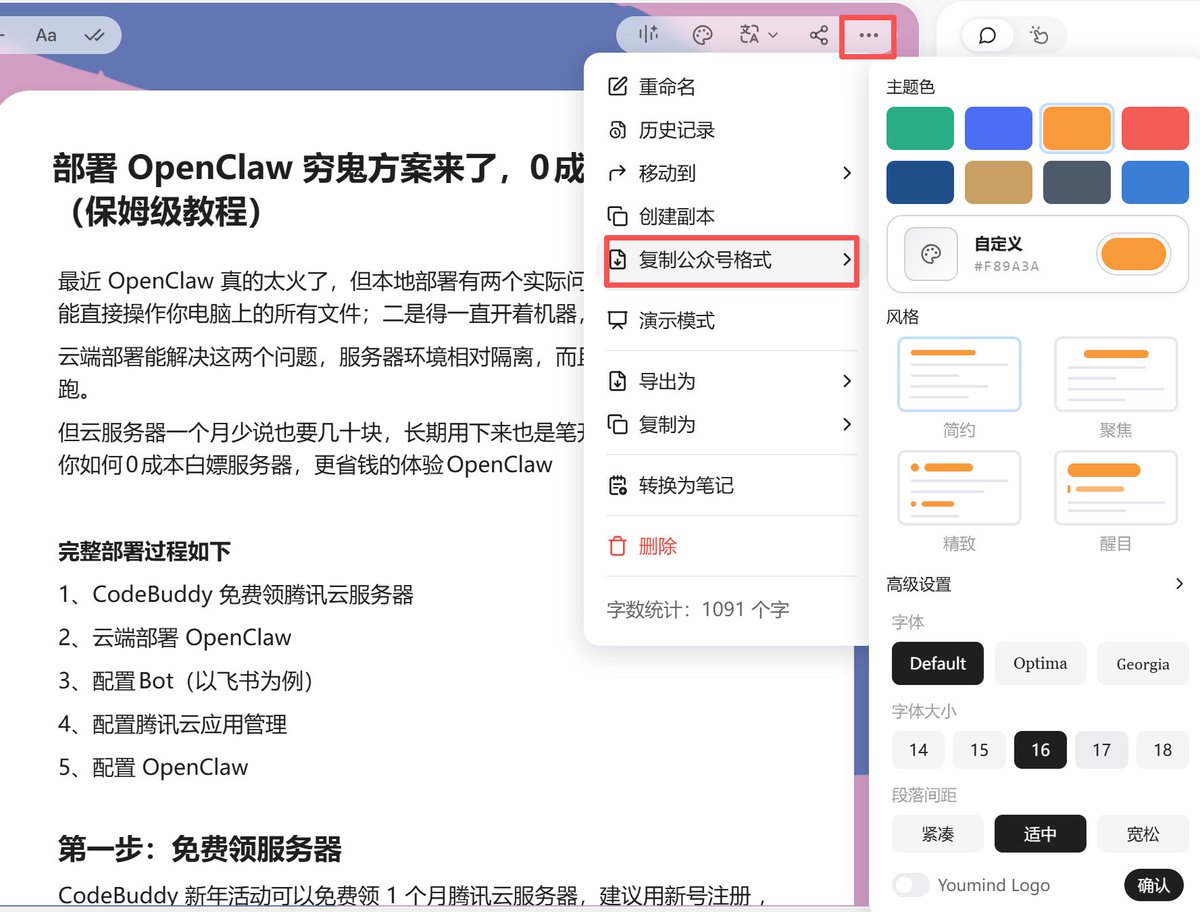The image size is (1200, 912).
Task: Start 演示模式 from the menu
Action: click(731, 321)
